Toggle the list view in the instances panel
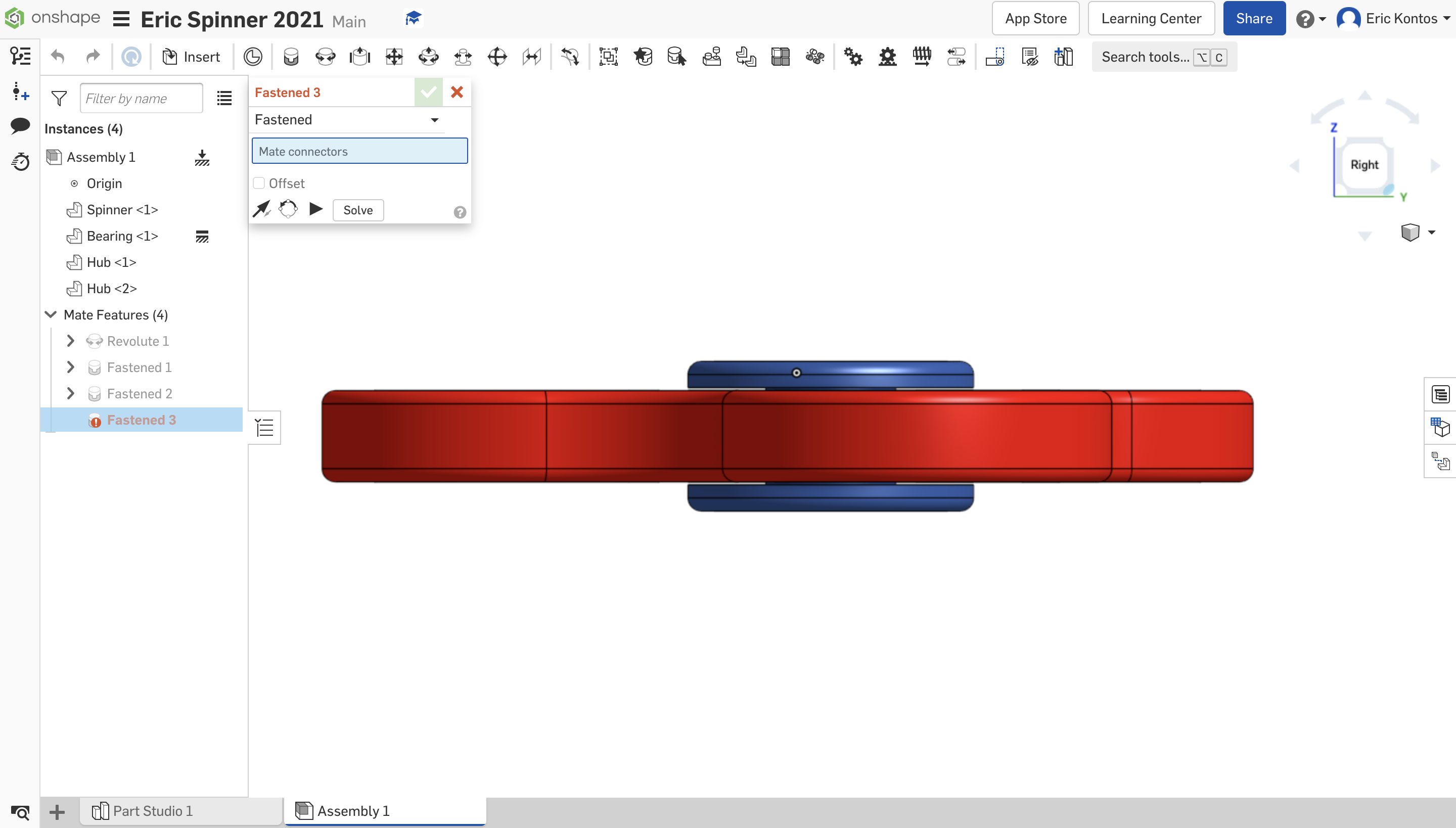Viewport: 1456px width, 828px height. (x=223, y=98)
